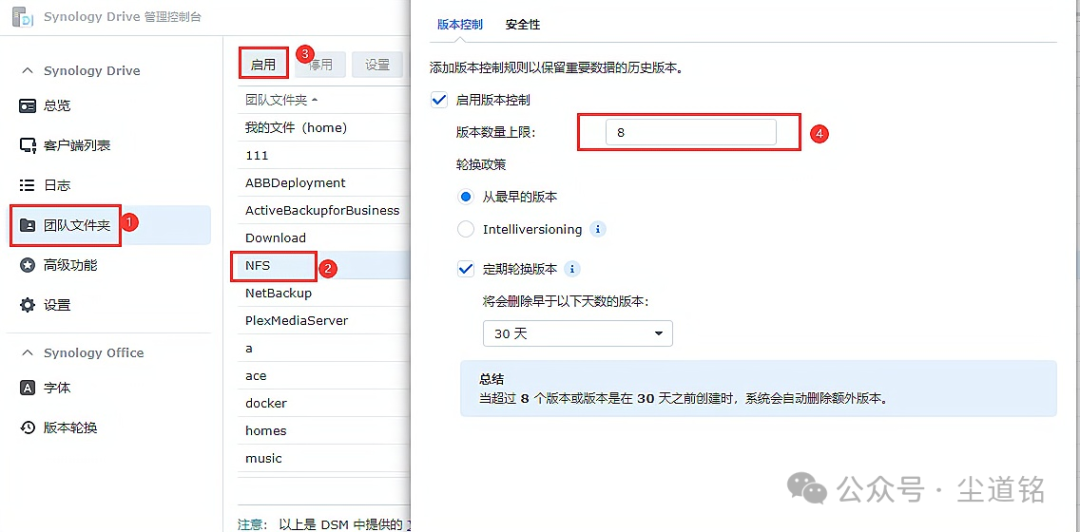Screen dimensions: 1080x532
Task: Open the 30 天 days dropdown
Action: pyautogui.click(x=577, y=333)
